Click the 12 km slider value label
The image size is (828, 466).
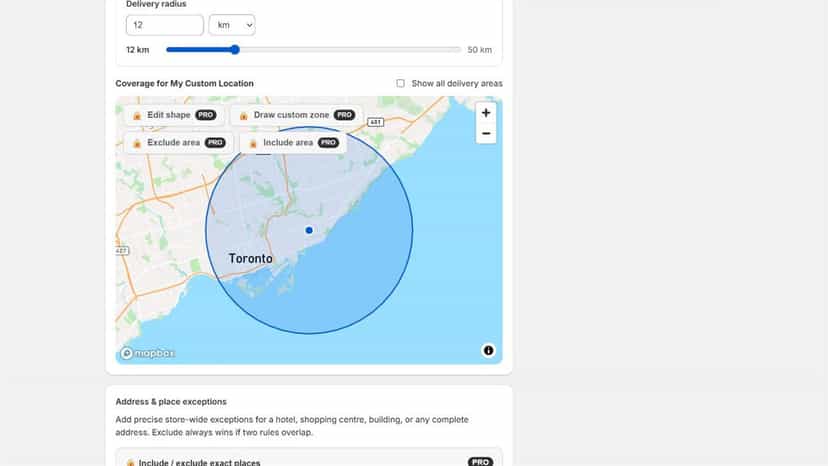click(137, 50)
